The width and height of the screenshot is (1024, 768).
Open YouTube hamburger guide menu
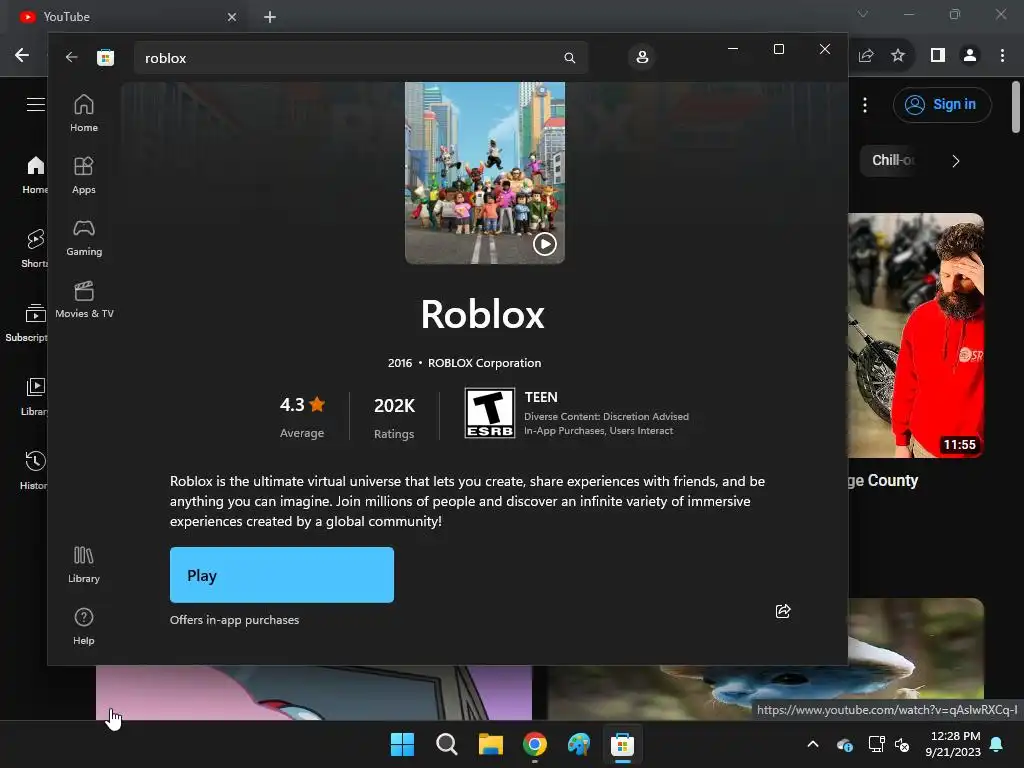[x=35, y=104]
